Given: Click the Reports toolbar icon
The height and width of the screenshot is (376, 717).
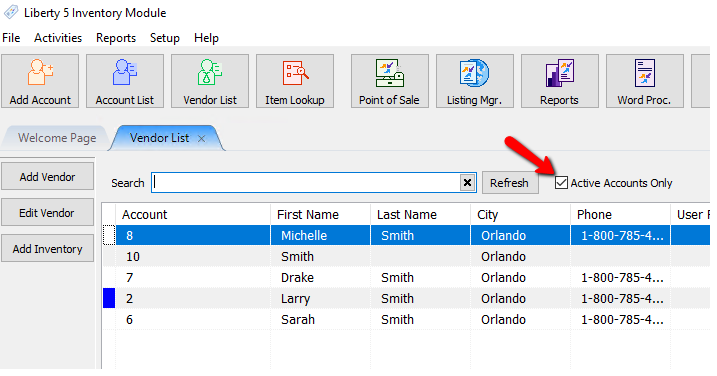Looking at the screenshot, I should pyautogui.click(x=560, y=81).
